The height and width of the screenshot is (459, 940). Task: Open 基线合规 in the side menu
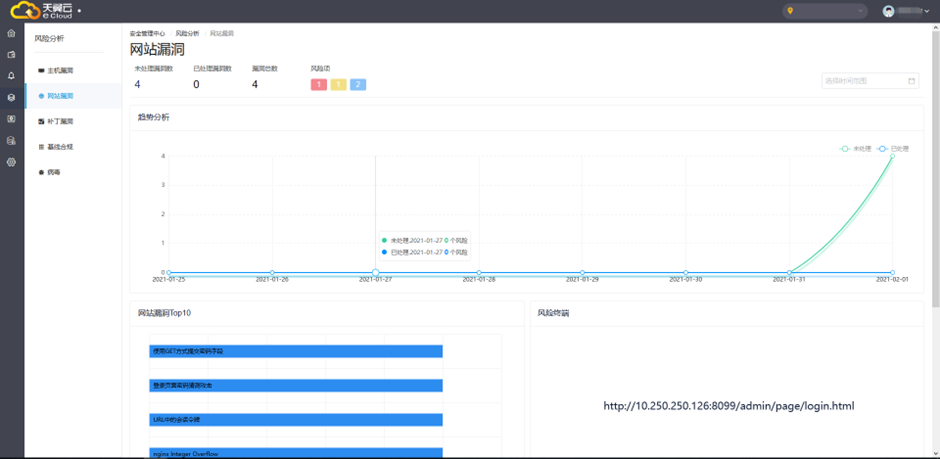(x=60, y=147)
